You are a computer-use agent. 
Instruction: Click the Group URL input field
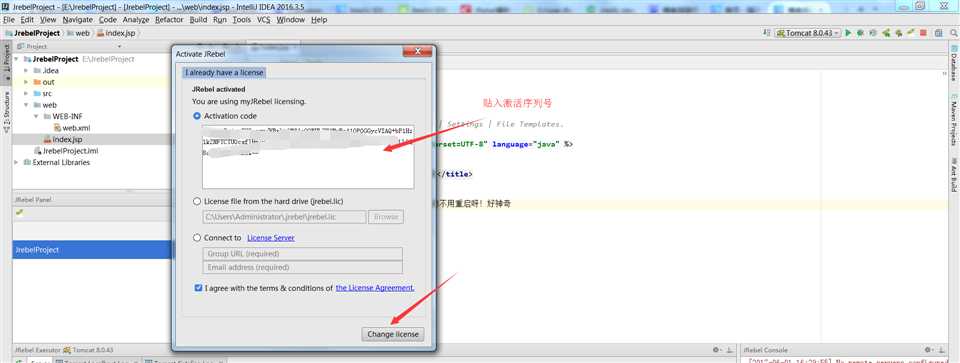point(302,254)
